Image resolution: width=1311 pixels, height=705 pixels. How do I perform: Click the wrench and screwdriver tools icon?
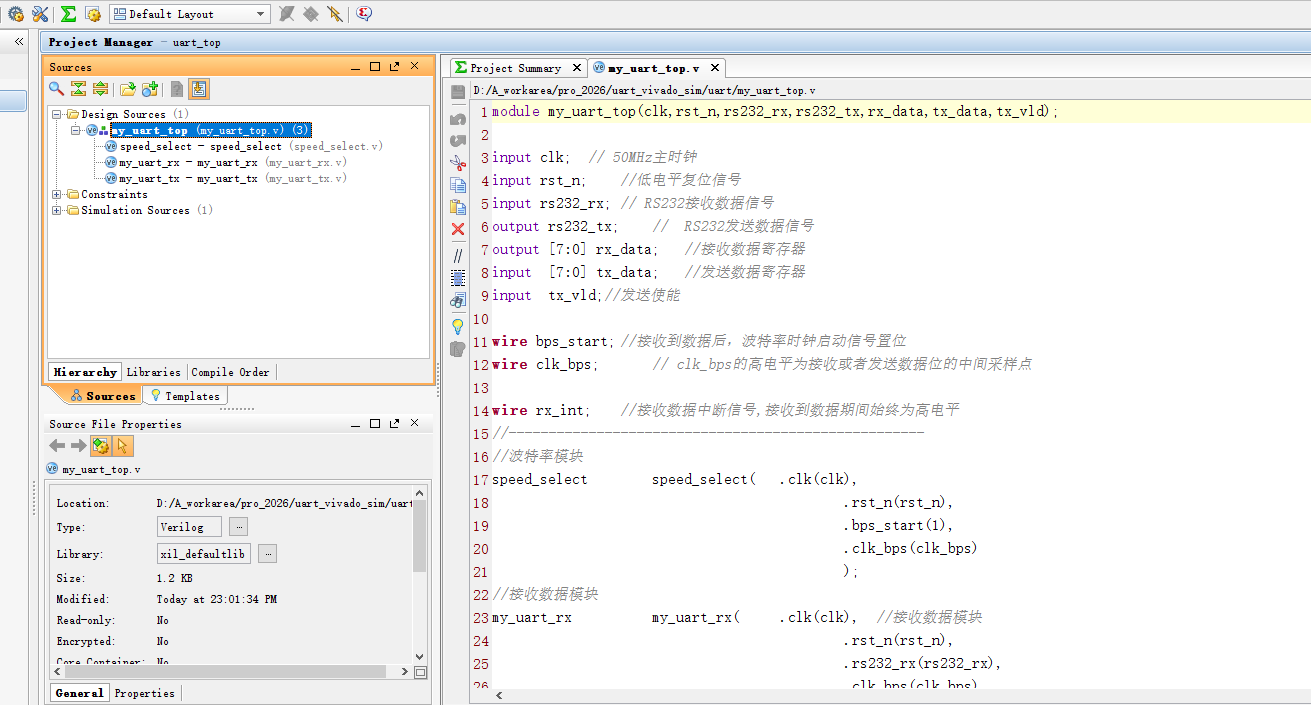(40, 14)
